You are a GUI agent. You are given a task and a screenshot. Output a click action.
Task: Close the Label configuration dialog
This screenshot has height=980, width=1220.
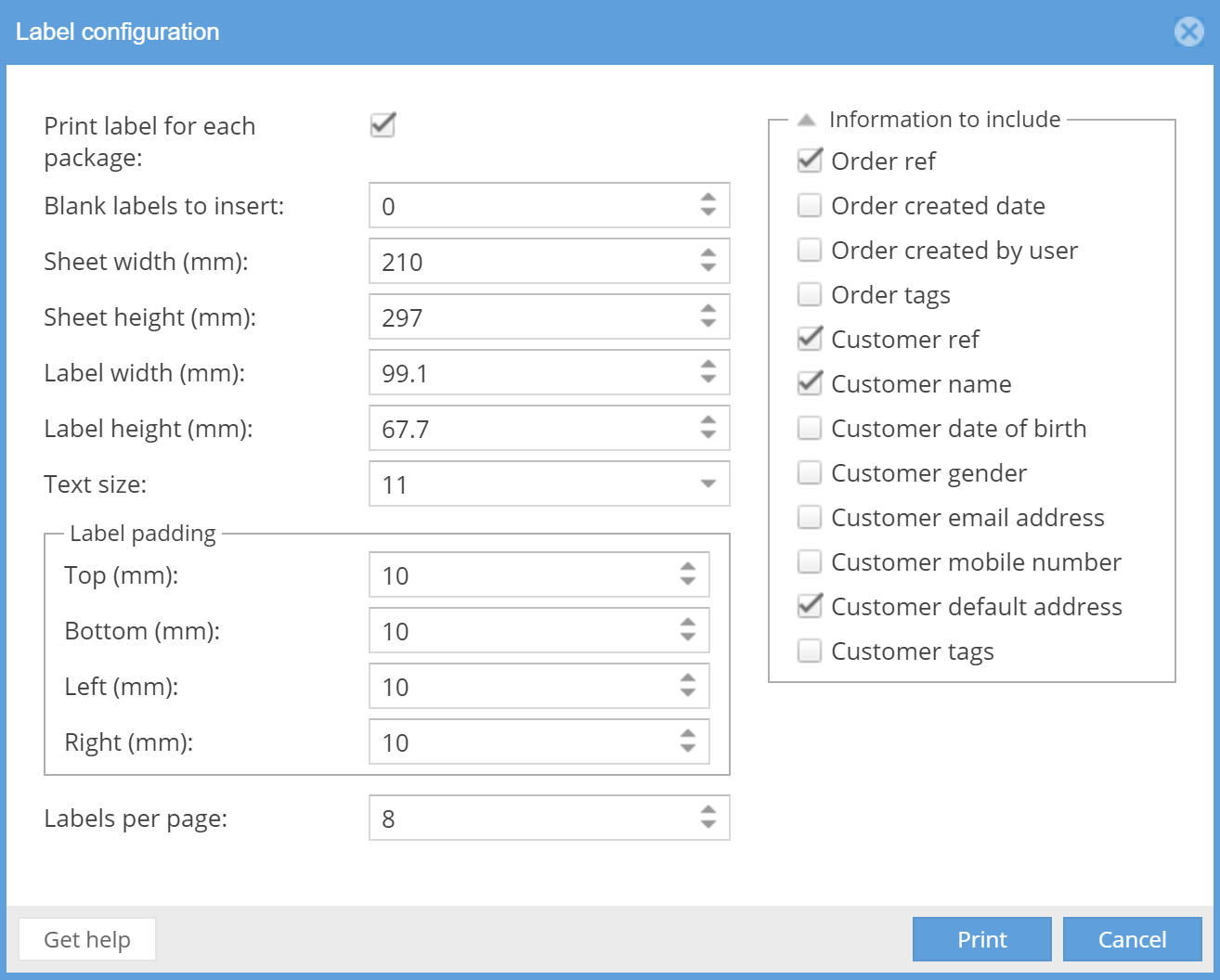click(x=1188, y=32)
